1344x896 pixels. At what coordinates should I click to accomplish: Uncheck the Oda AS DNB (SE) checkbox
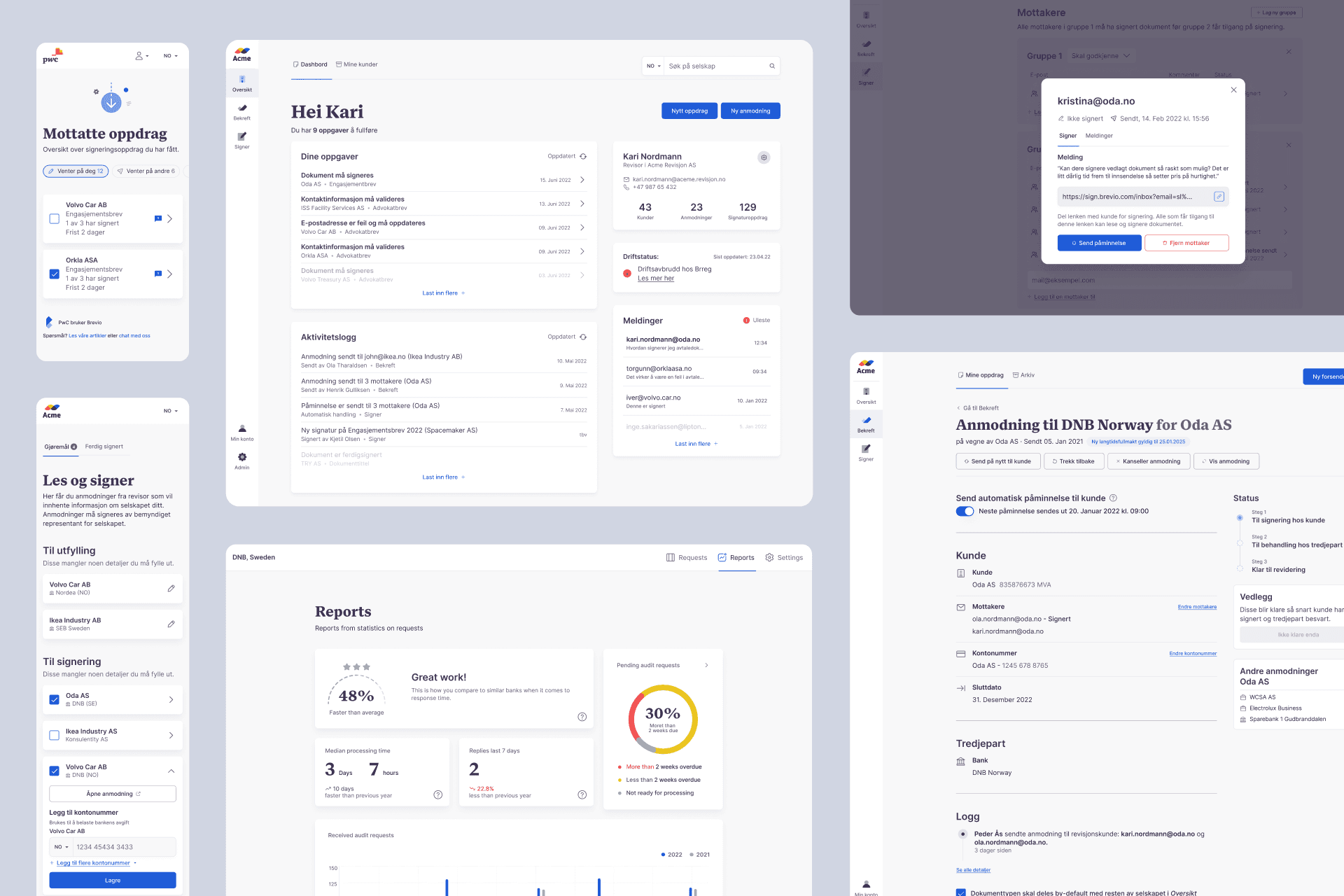[55, 699]
